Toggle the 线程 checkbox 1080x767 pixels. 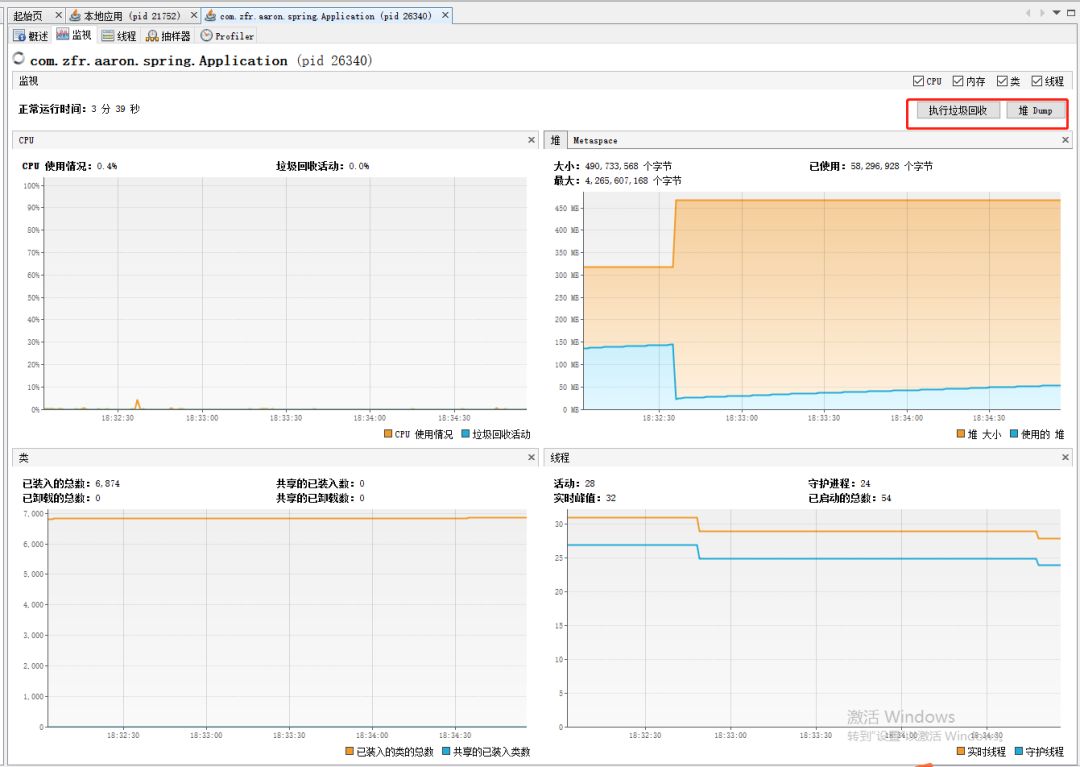pos(1037,81)
